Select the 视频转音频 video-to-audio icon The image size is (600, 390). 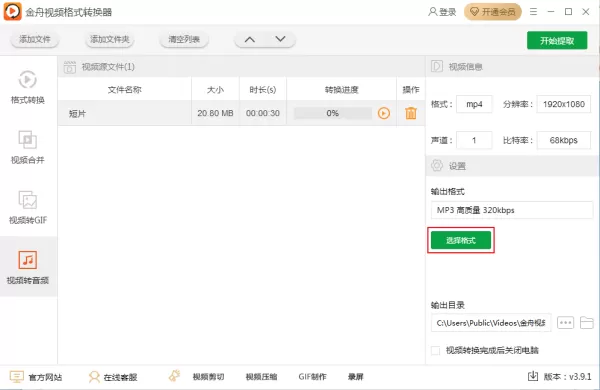point(28,260)
